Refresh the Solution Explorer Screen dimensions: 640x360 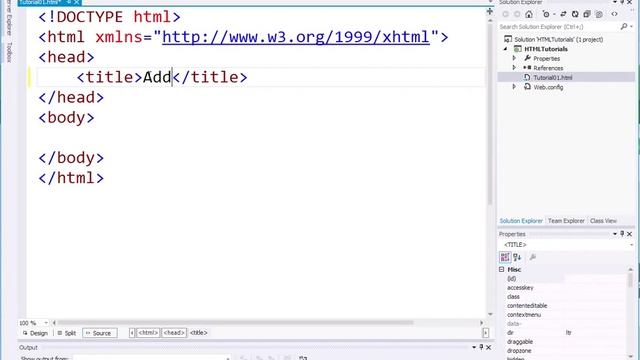pos(575,14)
